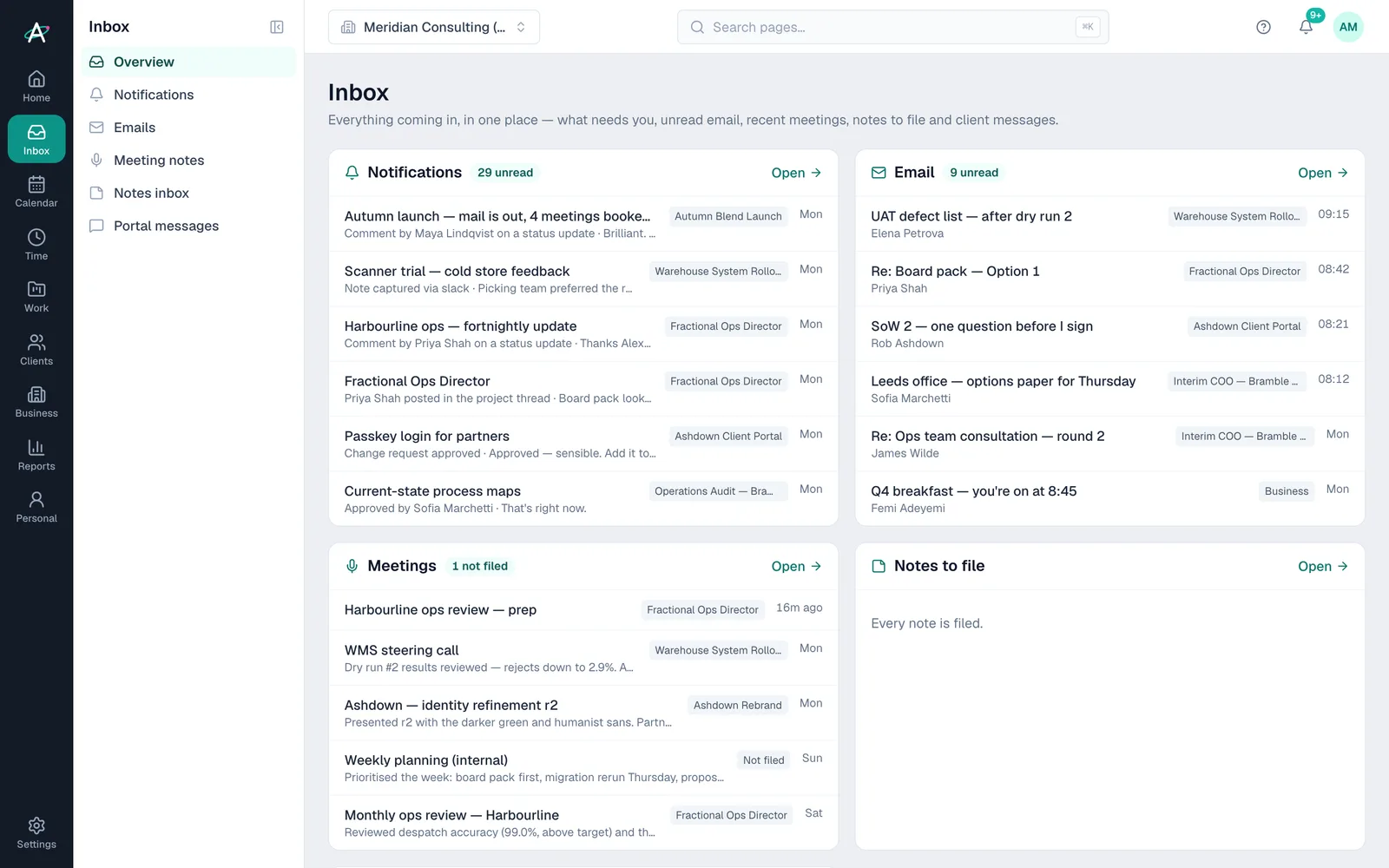Open the Passkey login for partners notification
This screenshot has height=868, width=1389.
583,444
